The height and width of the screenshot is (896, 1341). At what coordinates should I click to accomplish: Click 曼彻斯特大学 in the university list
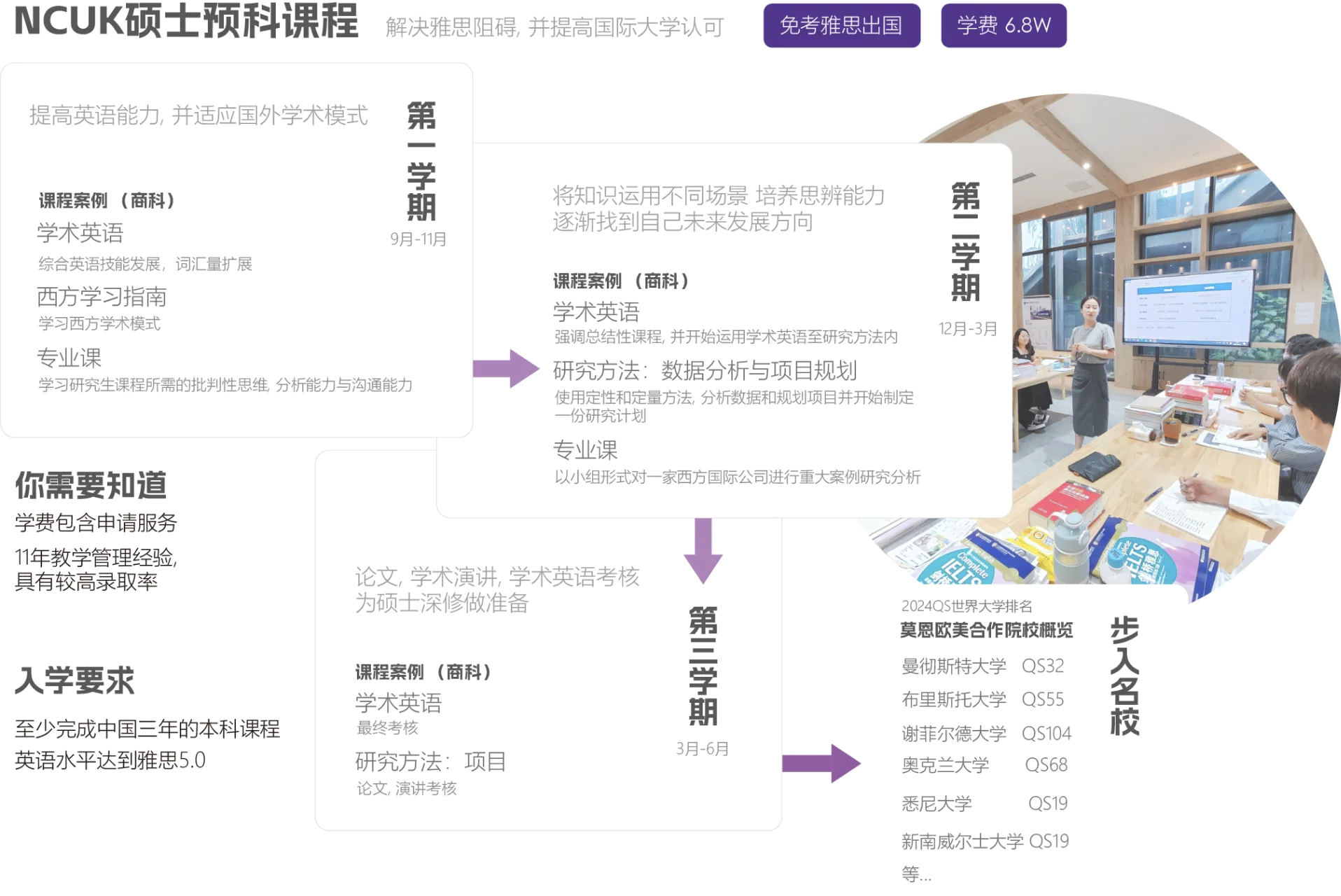tap(953, 666)
